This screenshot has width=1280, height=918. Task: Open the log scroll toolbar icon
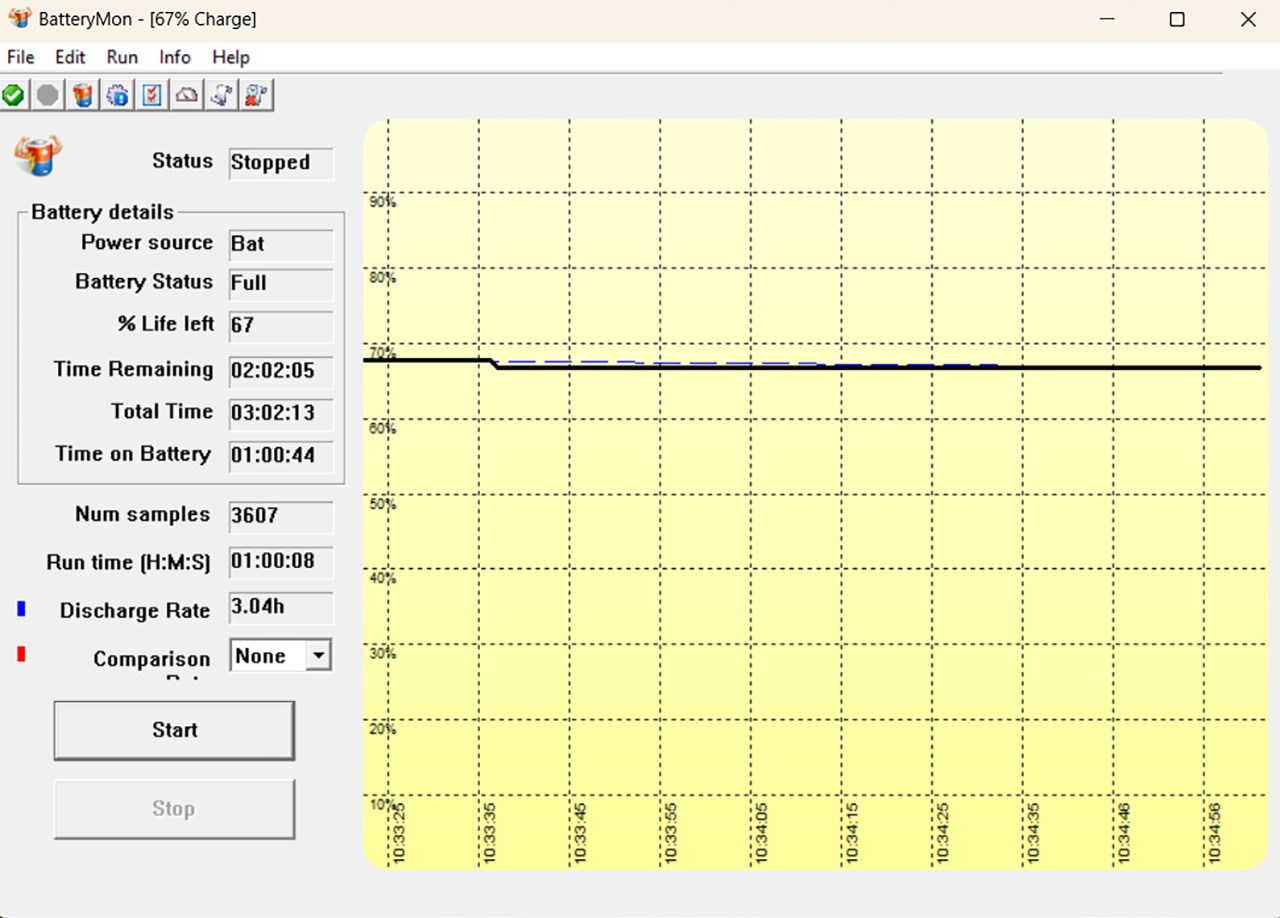point(221,96)
